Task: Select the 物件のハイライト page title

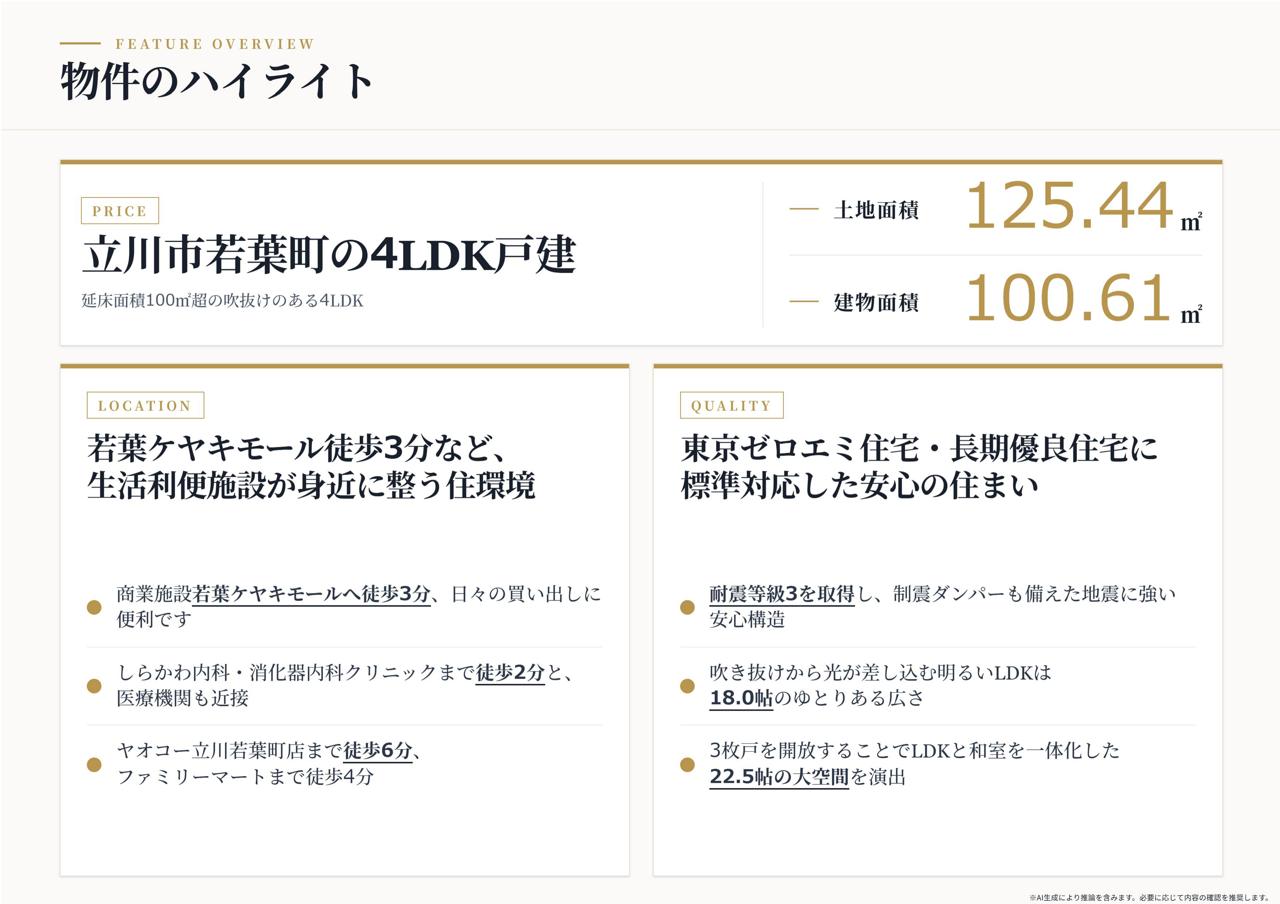Action: pyautogui.click(x=217, y=81)
